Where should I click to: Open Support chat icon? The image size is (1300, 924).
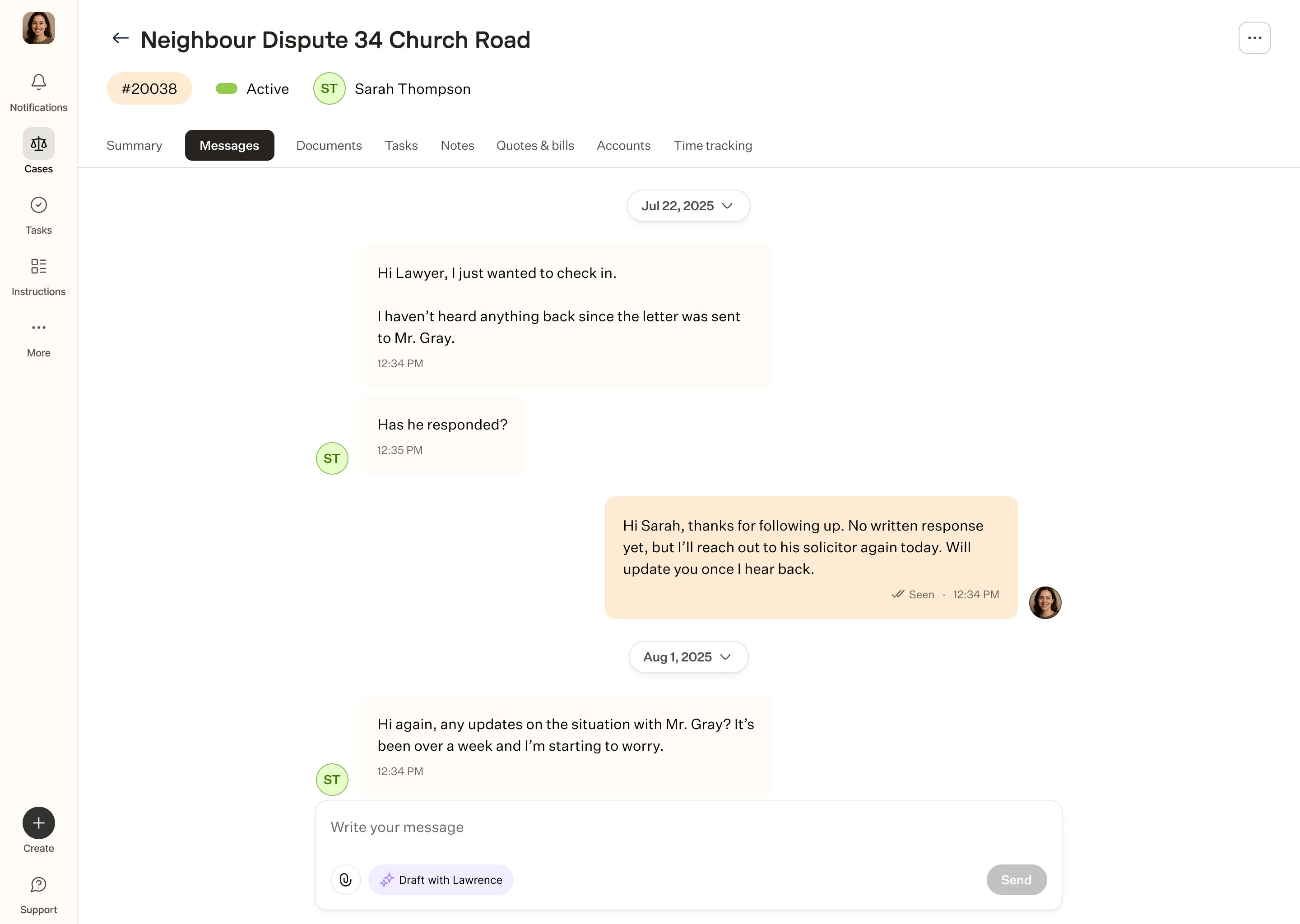point(39,885)
